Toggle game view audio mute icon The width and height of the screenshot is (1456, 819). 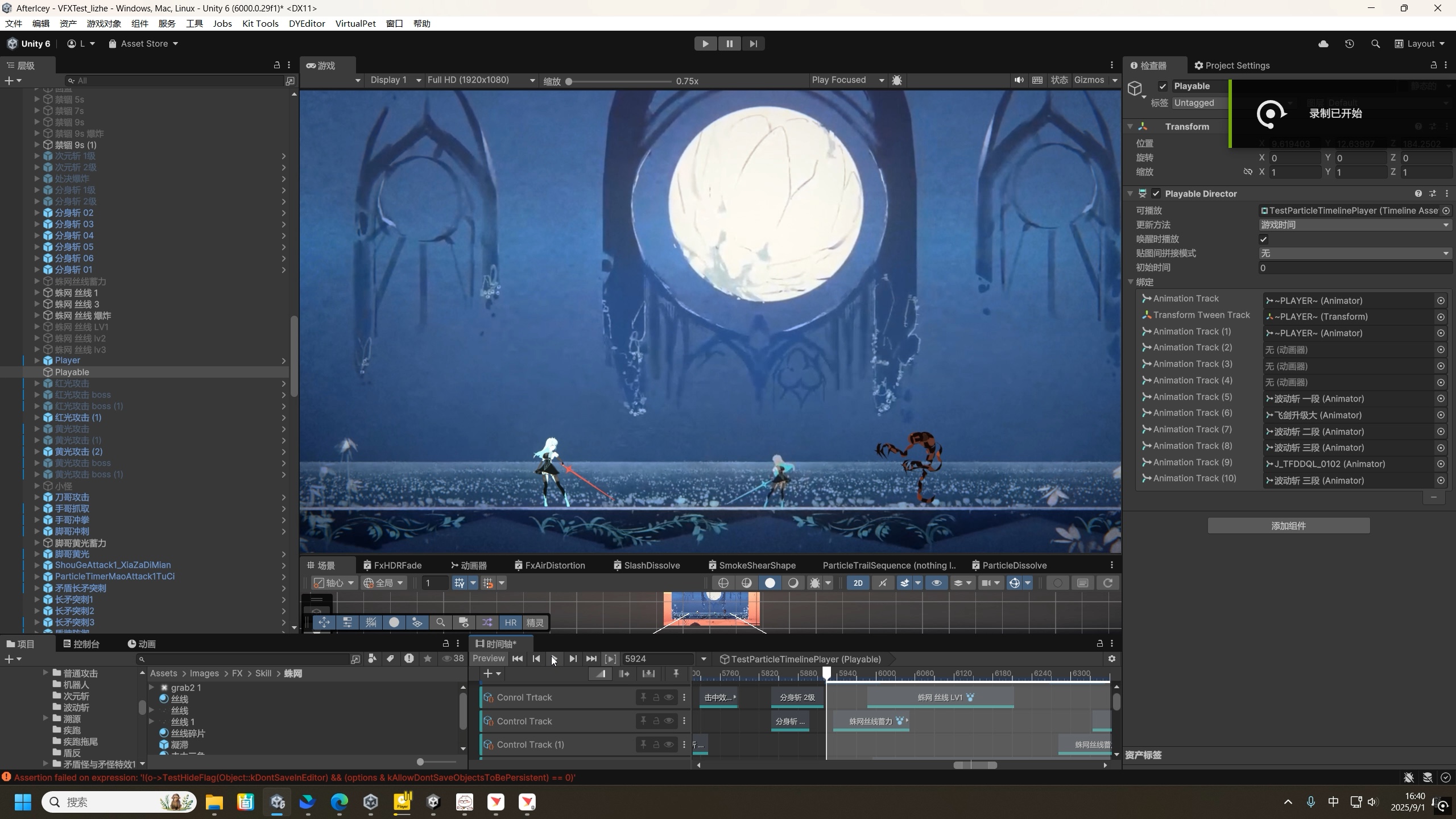click(1019, 80)
